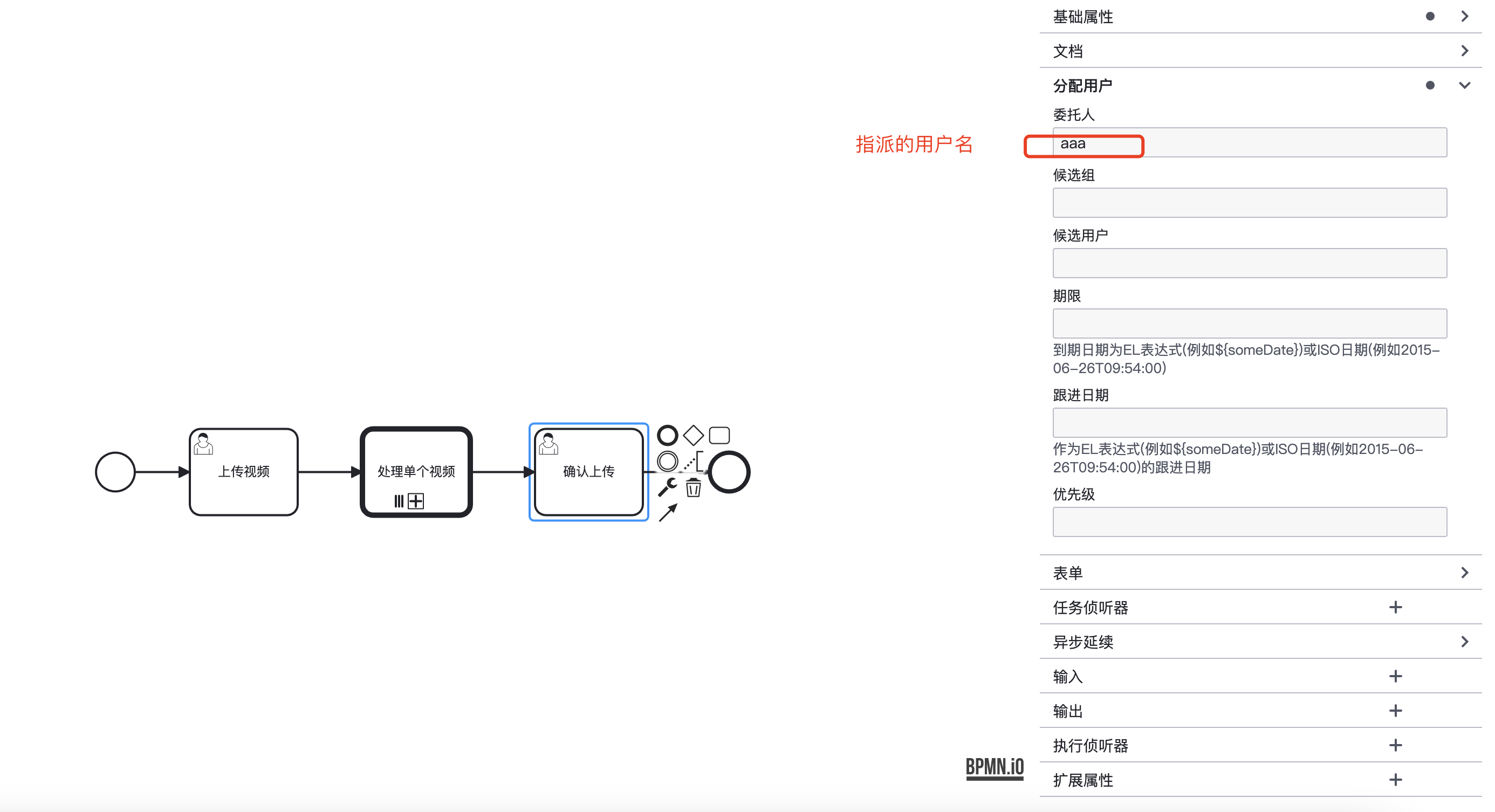Click the 期限 field label
Image resolution: width=1495 pixels, height=812 pixels.
click(1067, 296)
